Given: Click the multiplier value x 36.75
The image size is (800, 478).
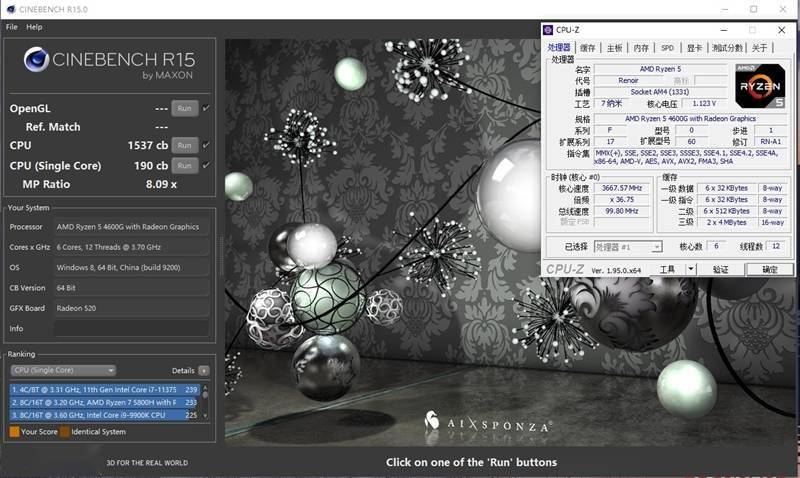Looking at the screenshot, I should [621, 199].
